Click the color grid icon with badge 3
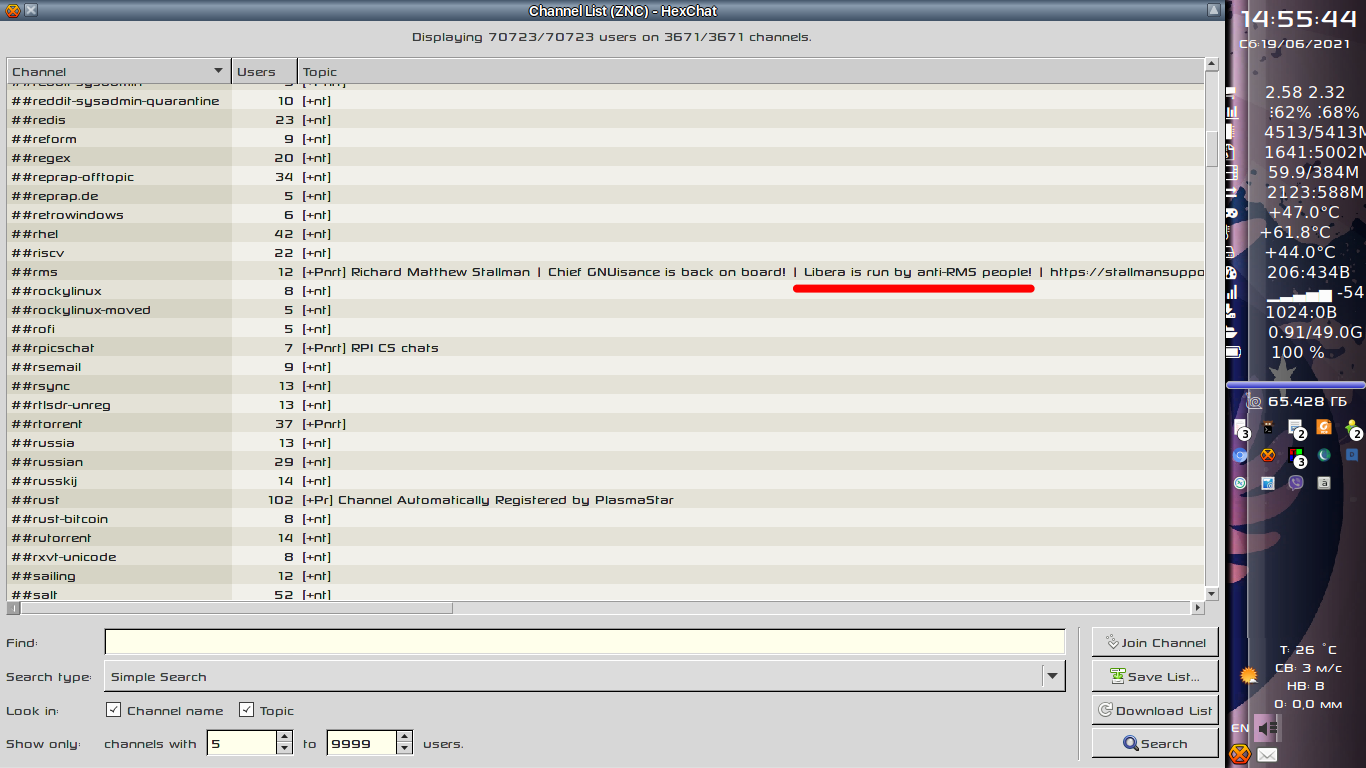The image size is (1366, 768). tap(1296, 455)
